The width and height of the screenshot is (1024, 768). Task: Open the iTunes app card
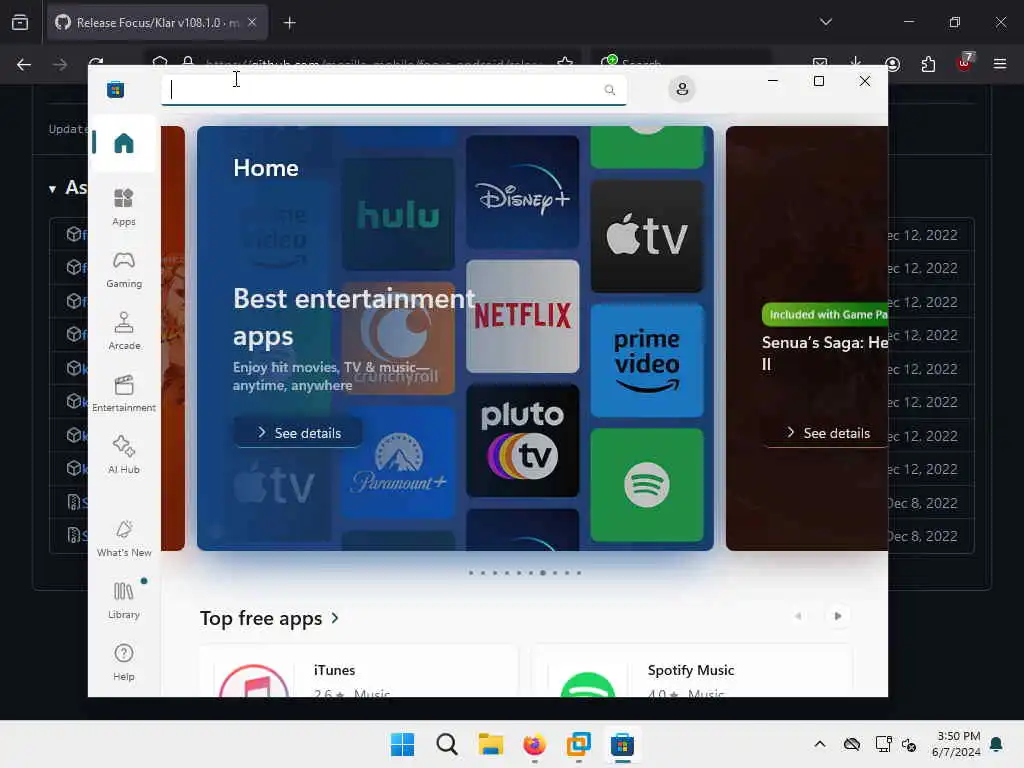[x=359, y=671]
